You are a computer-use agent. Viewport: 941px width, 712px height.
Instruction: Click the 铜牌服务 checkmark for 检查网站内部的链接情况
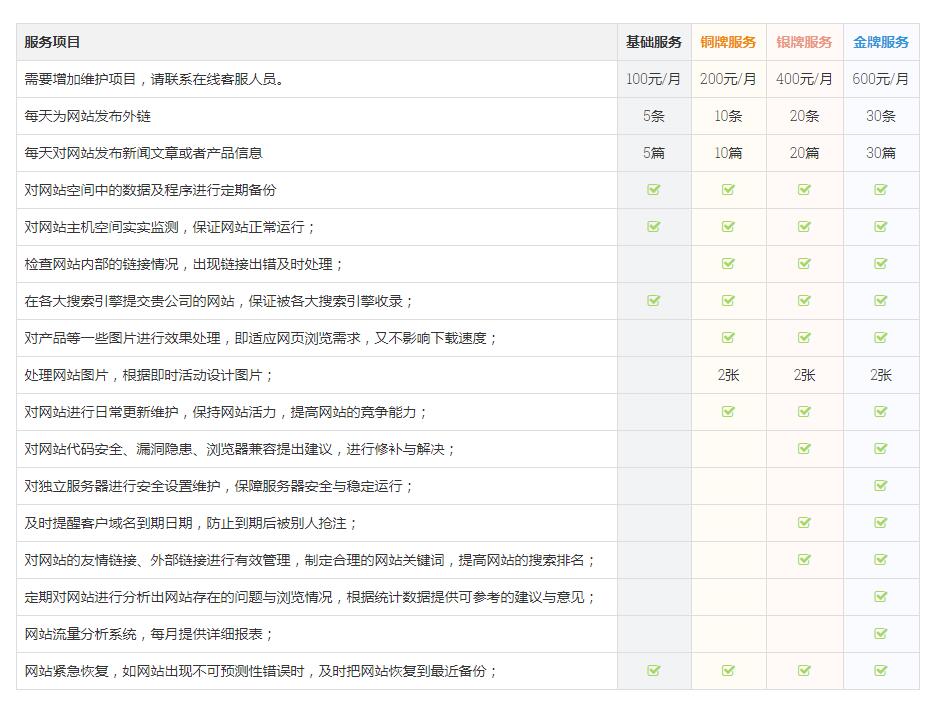(728, 264)
